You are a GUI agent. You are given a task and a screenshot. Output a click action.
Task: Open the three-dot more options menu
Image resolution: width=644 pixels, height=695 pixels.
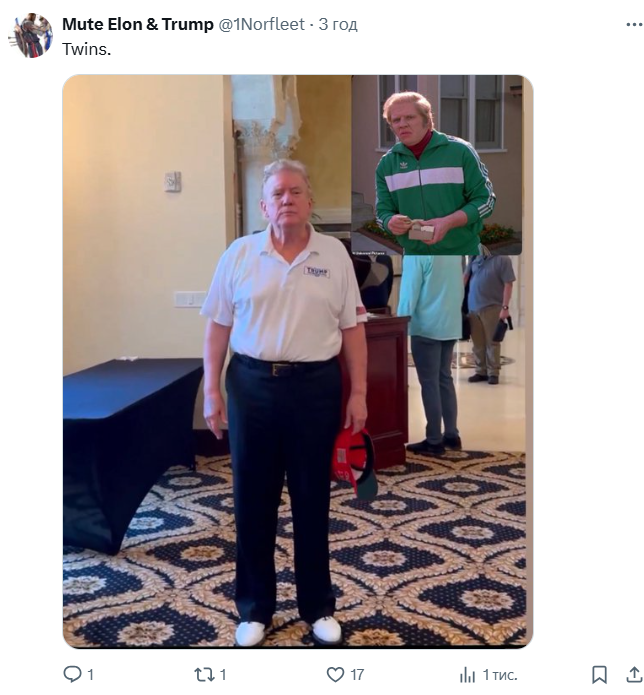[634, 24]
